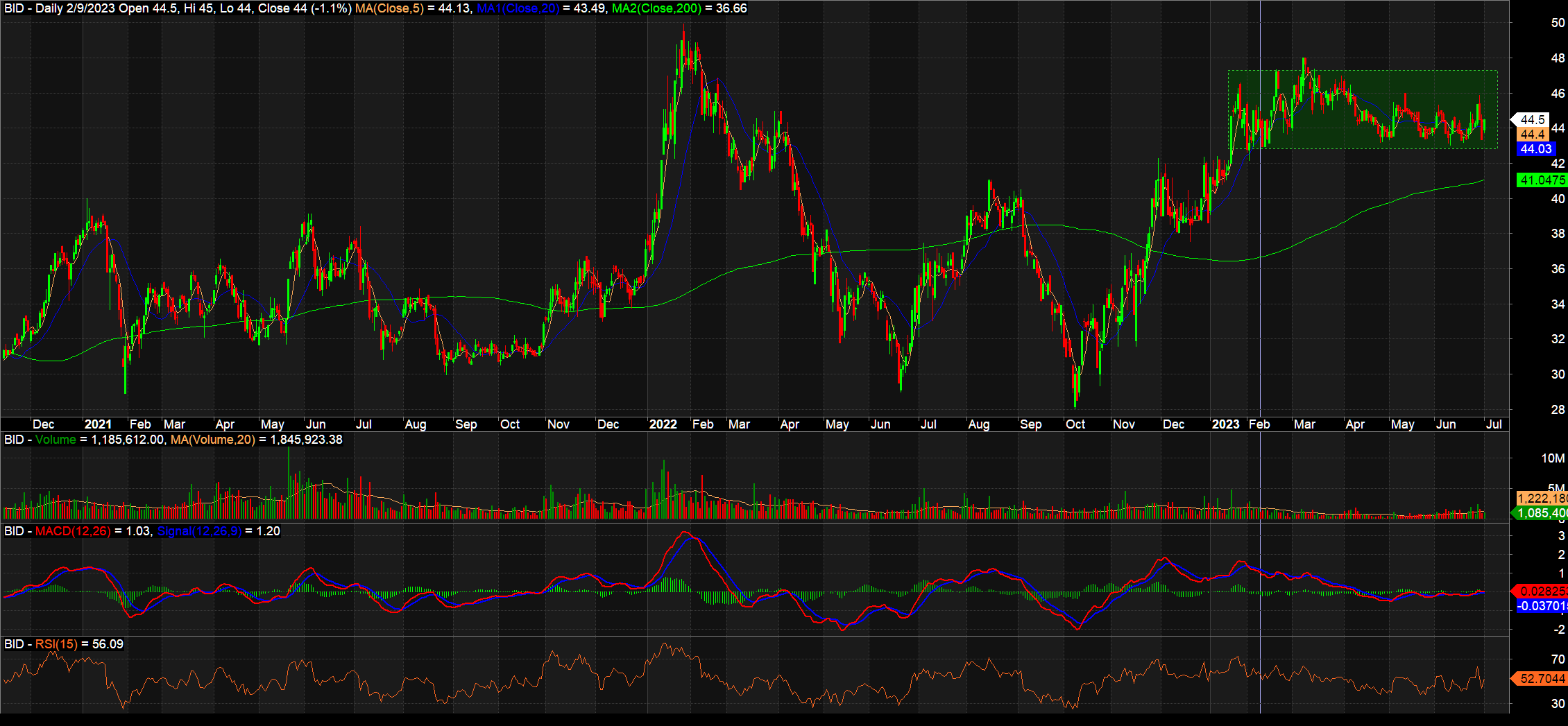1568x726 pixels.
Task: Click the 2022 year label on time axis
Action: (x=663, y=424)
